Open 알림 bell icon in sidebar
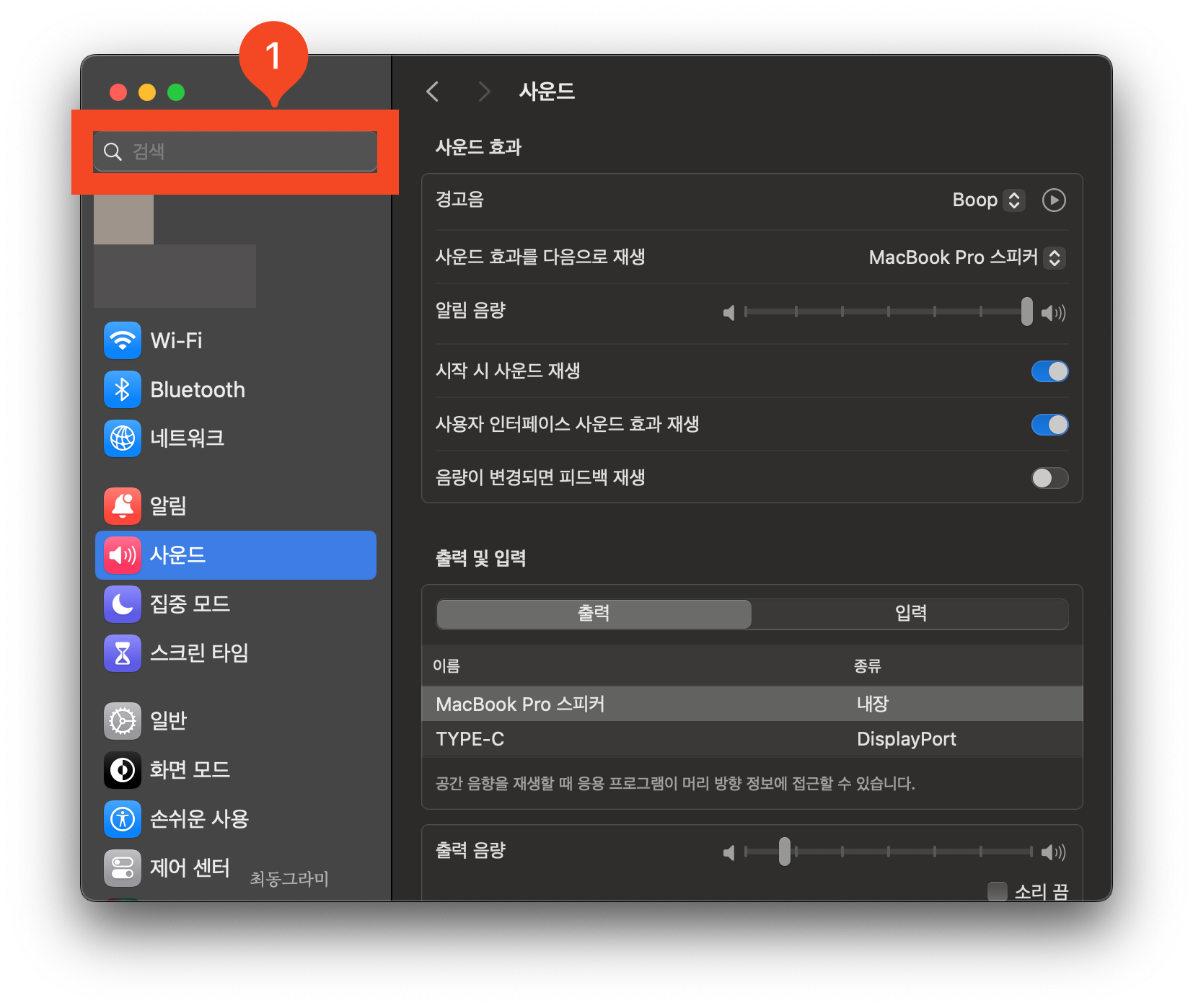Viewport: 1193px width, 1008px height. coord(123,505)
